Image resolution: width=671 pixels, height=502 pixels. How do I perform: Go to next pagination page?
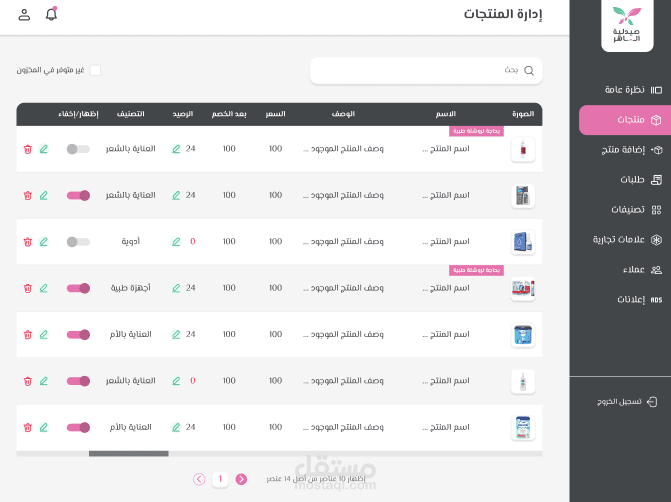tap(241, 479)
